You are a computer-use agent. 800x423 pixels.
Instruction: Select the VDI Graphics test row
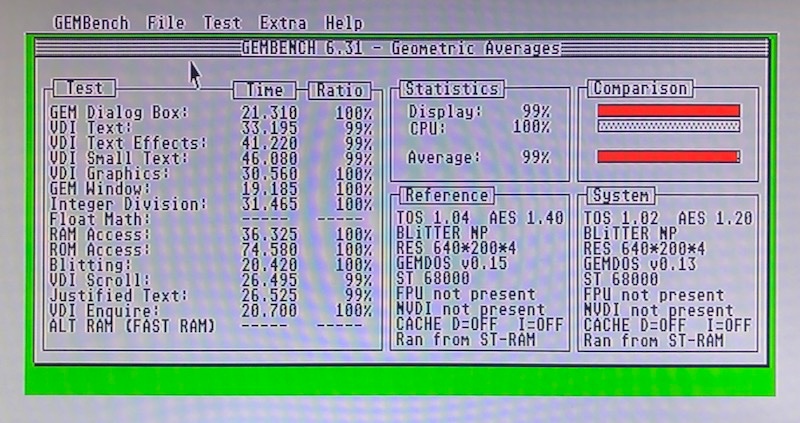click(x=211, y=174)
